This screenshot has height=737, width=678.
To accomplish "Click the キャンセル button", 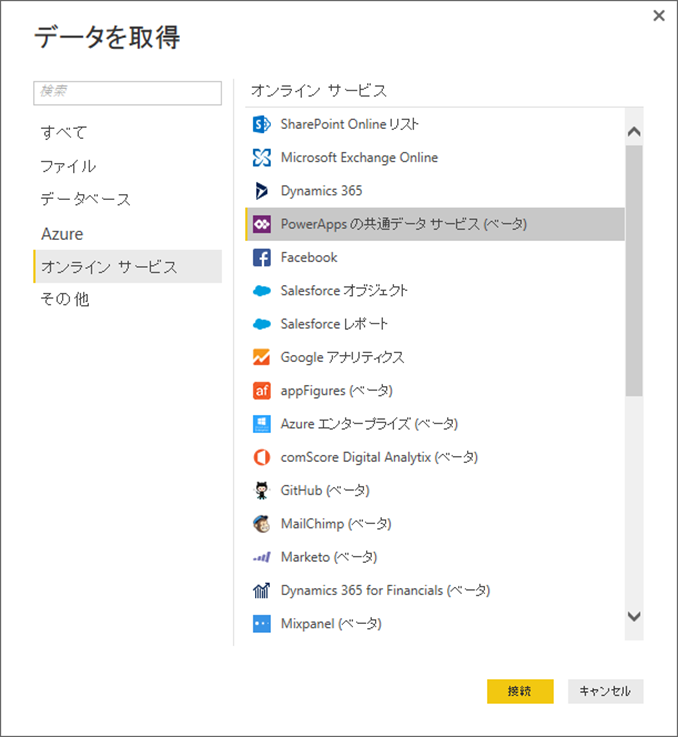I will click(x=605, y=691).
